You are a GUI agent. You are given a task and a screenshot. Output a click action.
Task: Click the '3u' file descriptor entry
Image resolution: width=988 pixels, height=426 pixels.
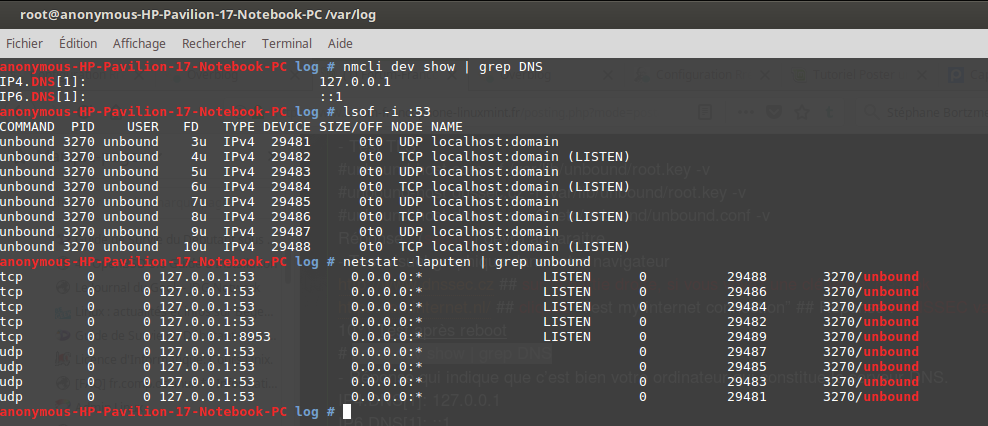point(198,142)
